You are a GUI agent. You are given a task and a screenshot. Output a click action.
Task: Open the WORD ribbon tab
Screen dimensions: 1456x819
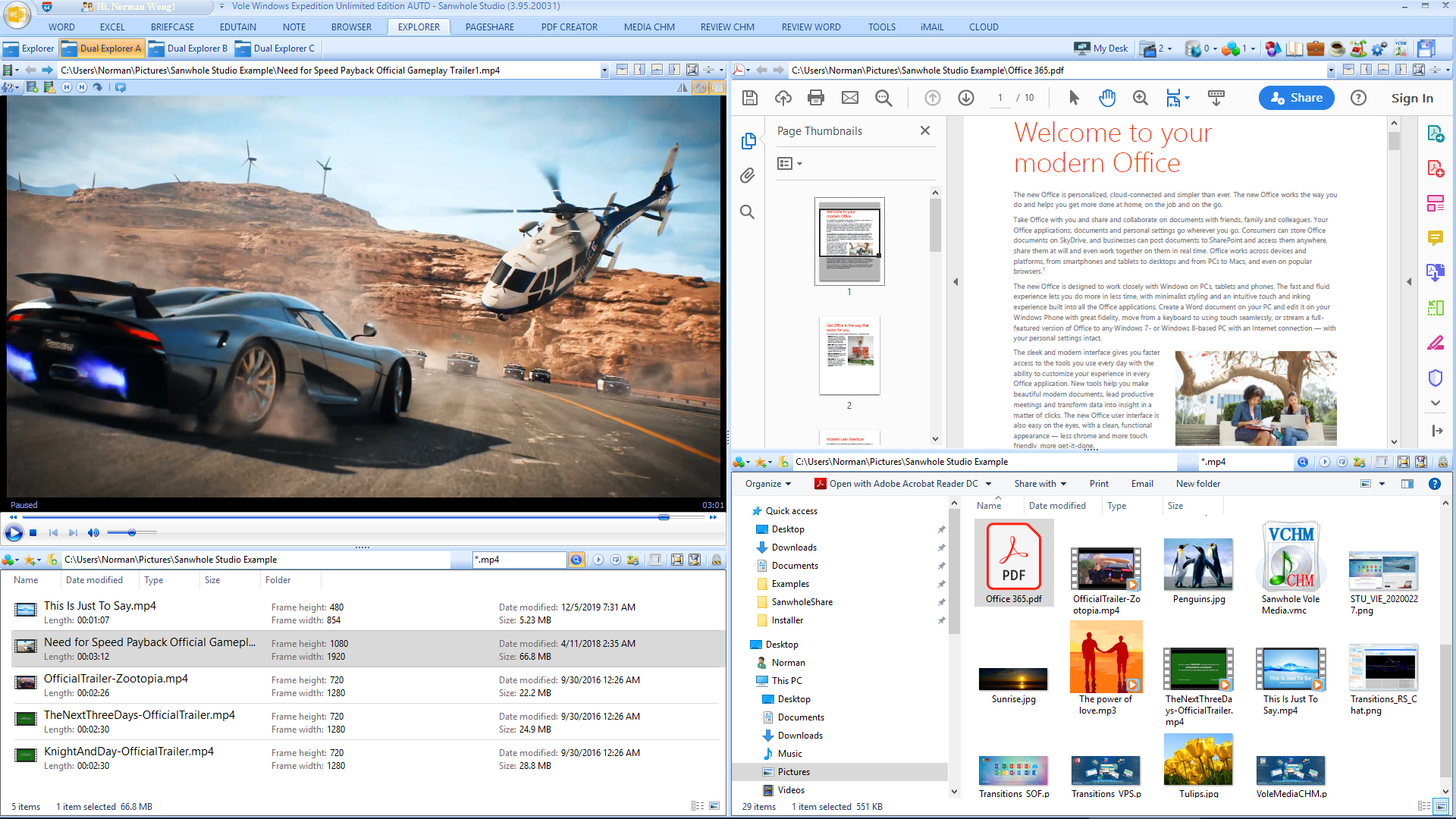61,27
